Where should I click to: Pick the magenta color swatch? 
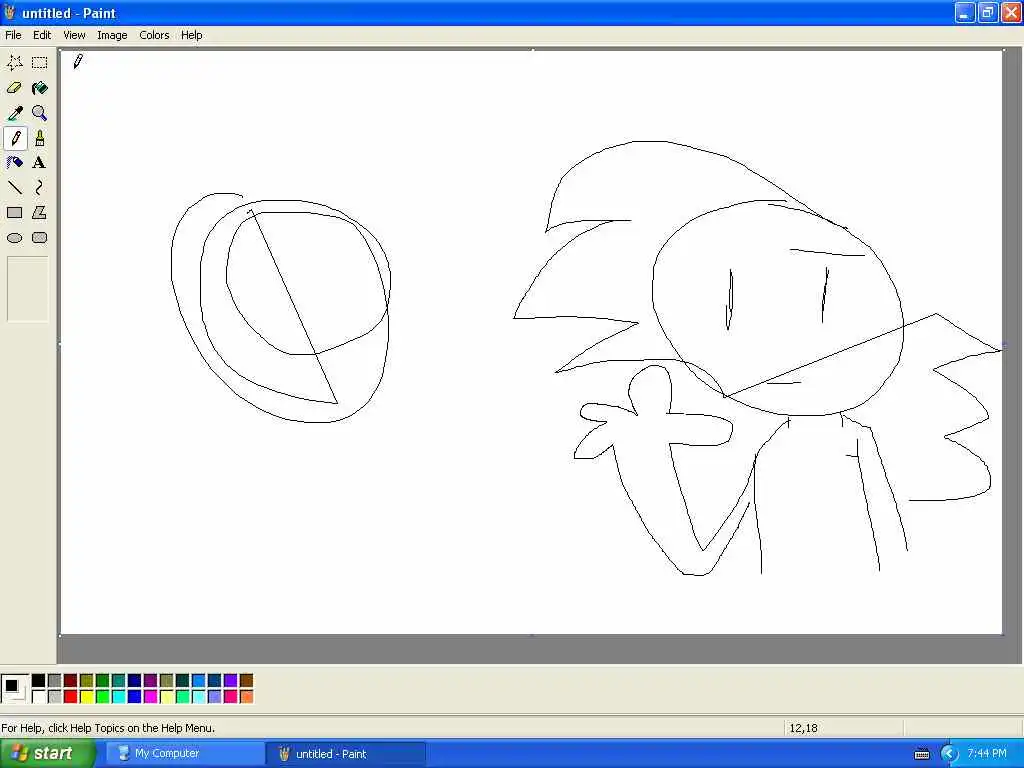(150, 697)
